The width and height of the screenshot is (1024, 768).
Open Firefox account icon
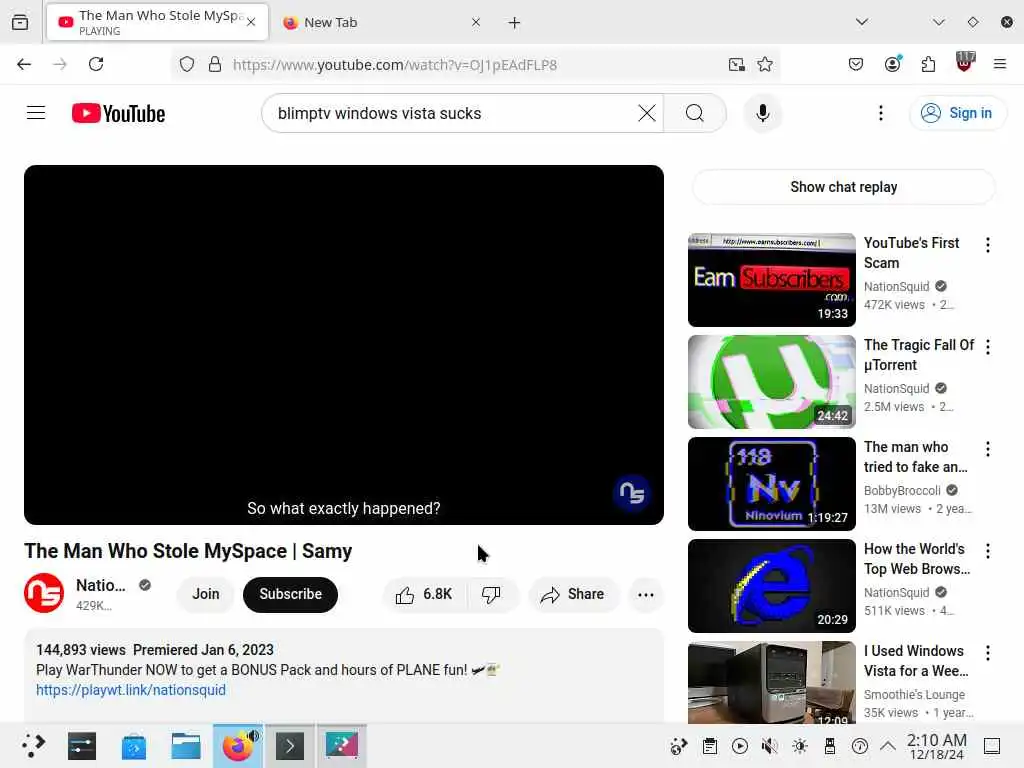coord(893,63)
